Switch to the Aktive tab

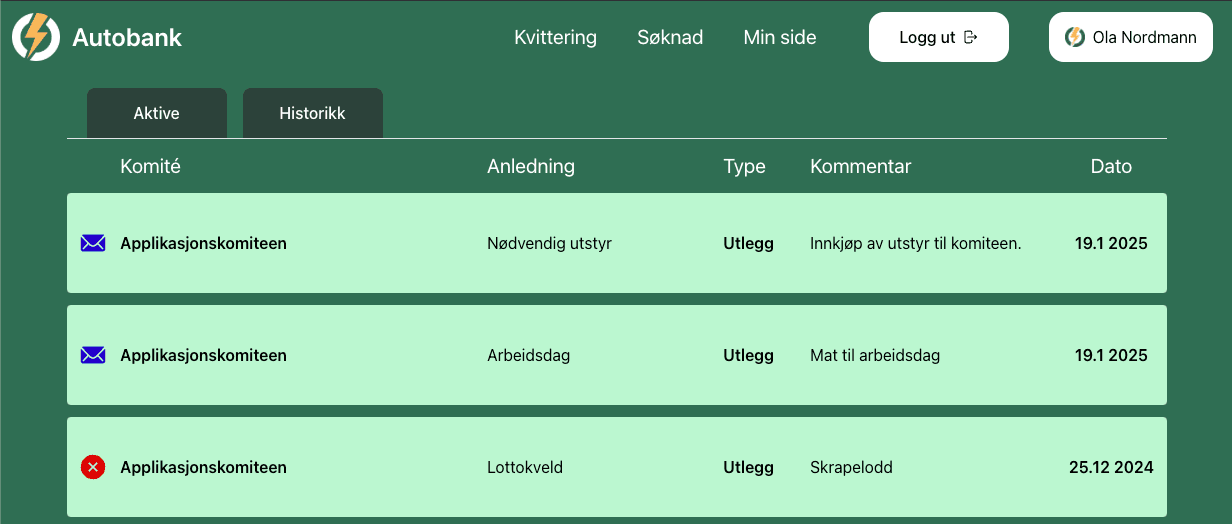click(x=156, y=113)
